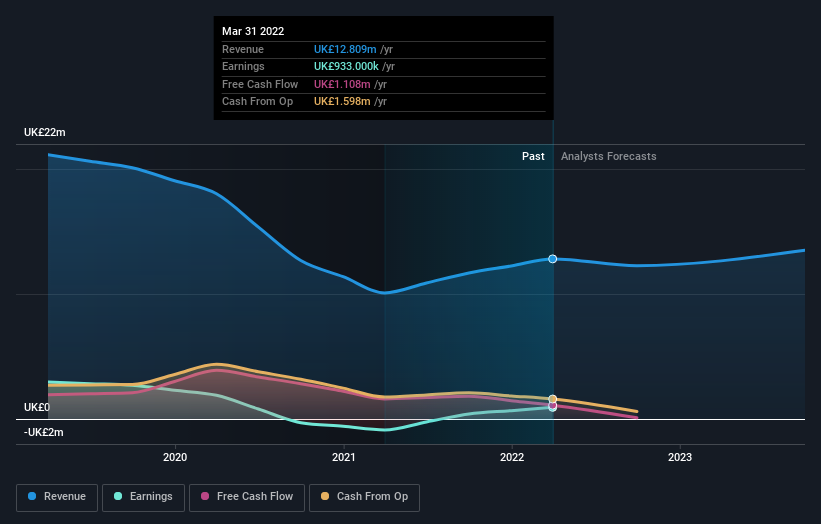Select the 2020 x-axis label
The width and height of the screenshot is (821, 524).
click(x=175, y=458)
